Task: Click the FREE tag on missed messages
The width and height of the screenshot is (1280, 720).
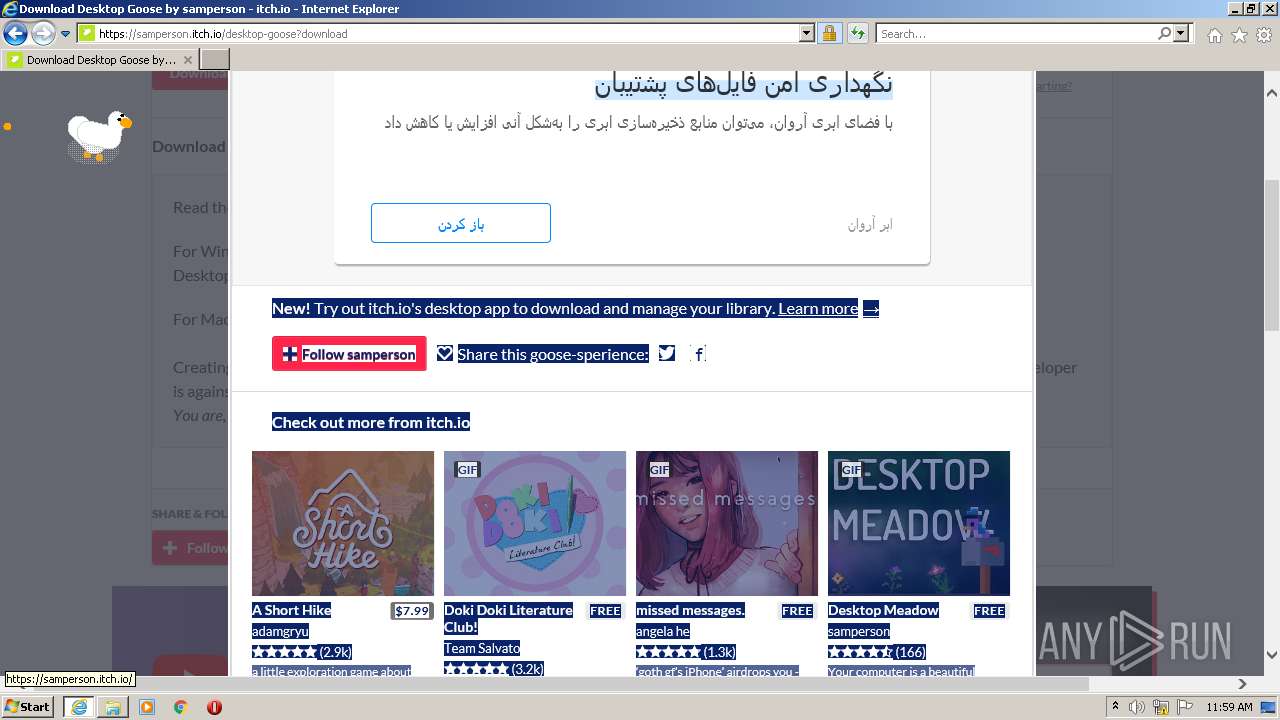Action: [x=797, y=611]
